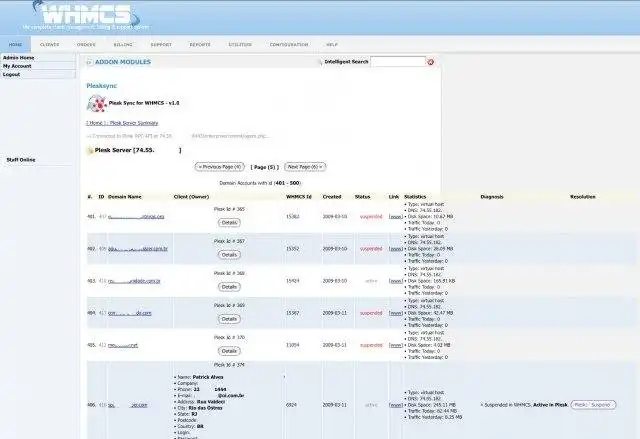Open the BILLING menu
The height and width of the screenshot is (439, 640).
[123, 44]
